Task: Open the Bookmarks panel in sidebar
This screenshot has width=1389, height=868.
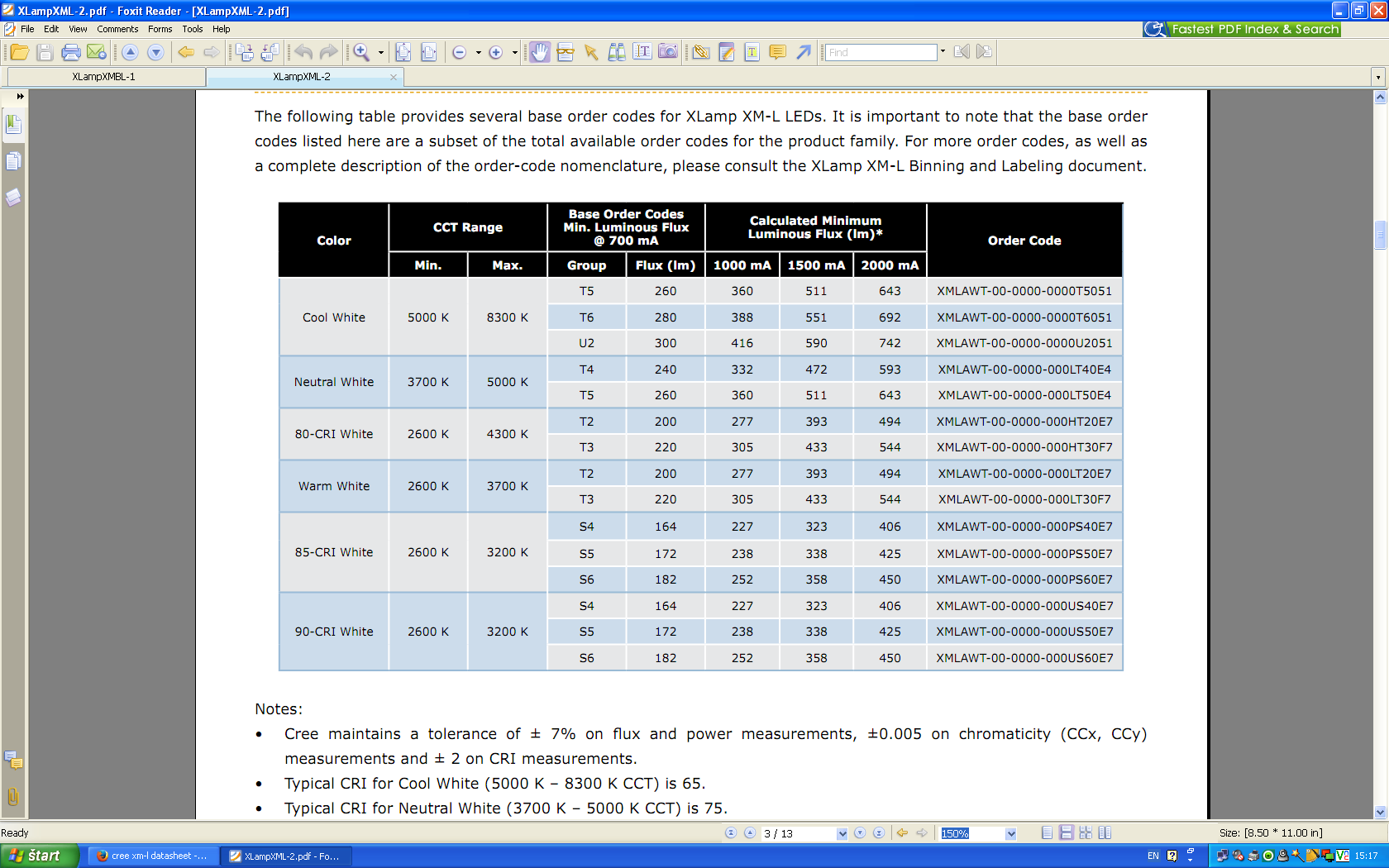Action: pos(13,124)
